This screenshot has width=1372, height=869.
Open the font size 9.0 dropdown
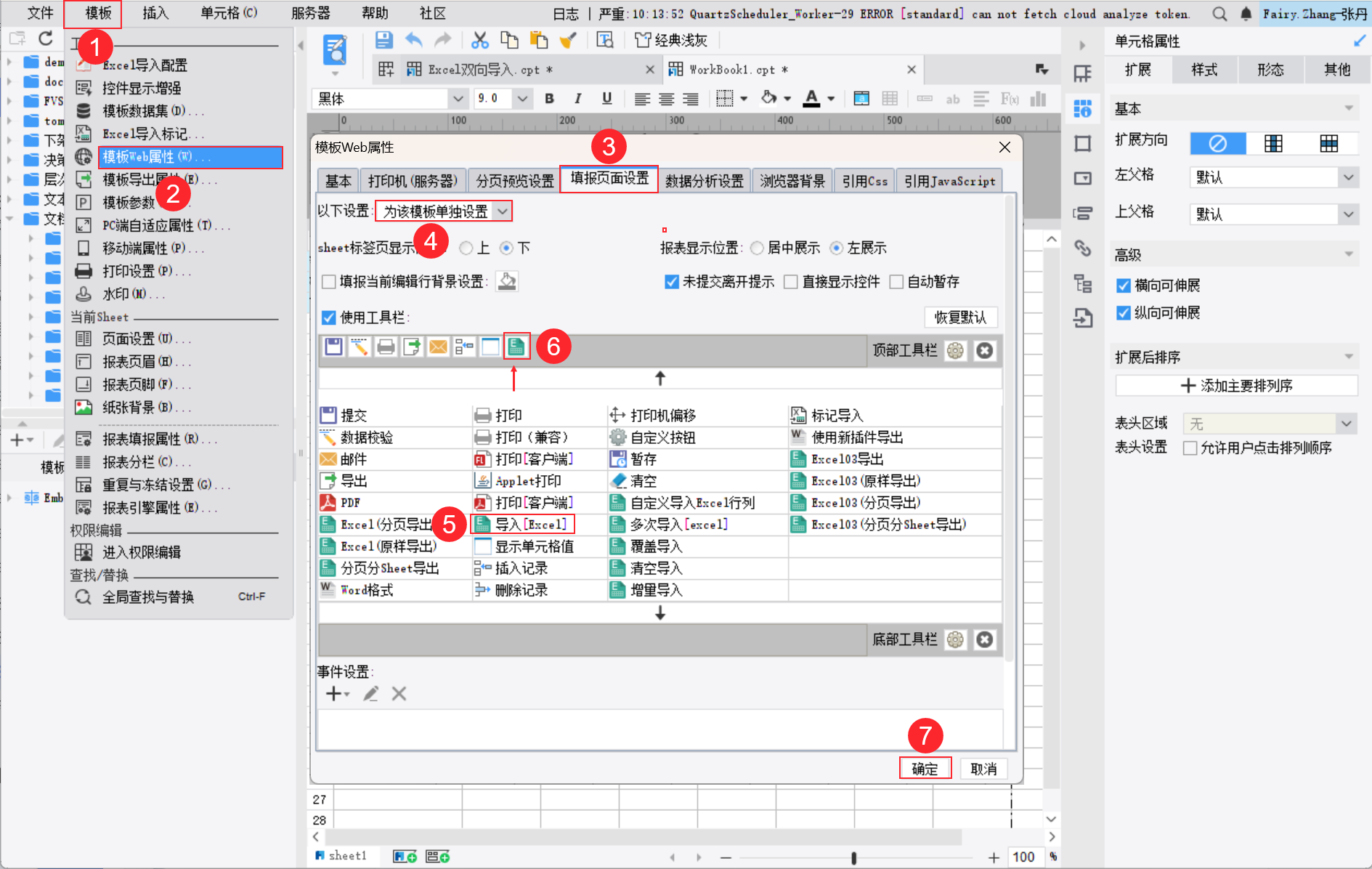522,98
